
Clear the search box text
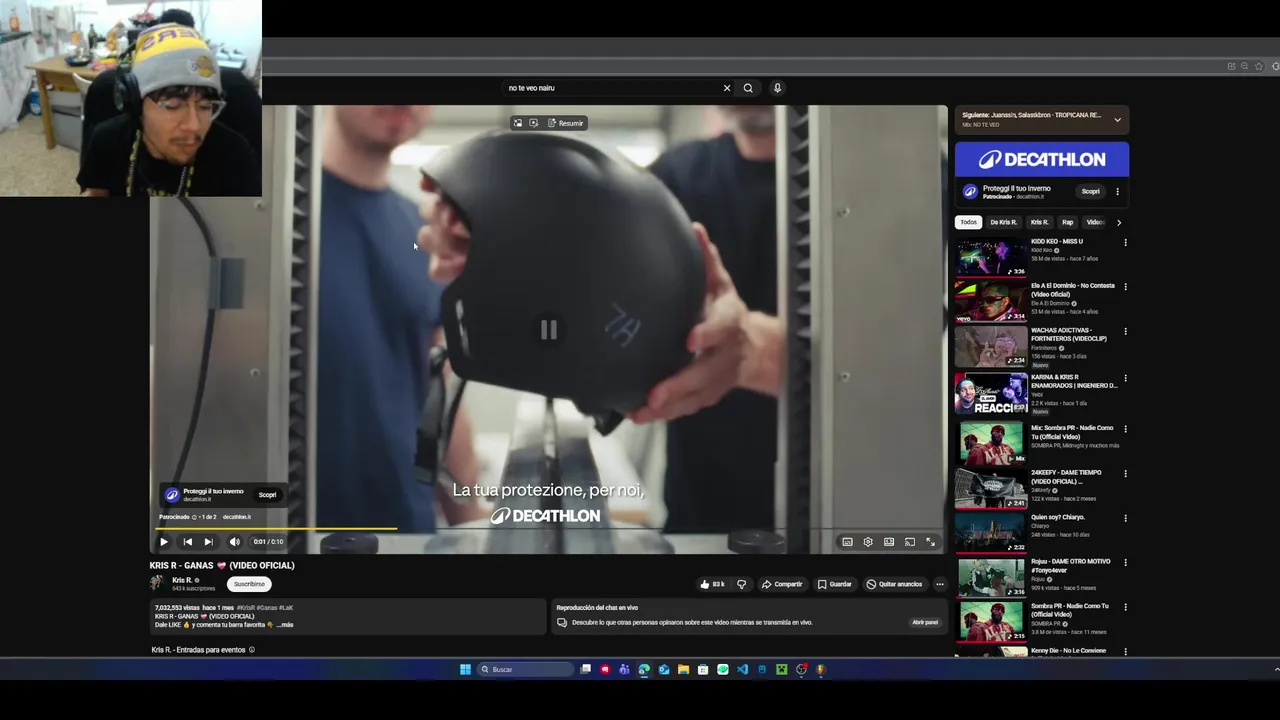click(x=727, y=88)
